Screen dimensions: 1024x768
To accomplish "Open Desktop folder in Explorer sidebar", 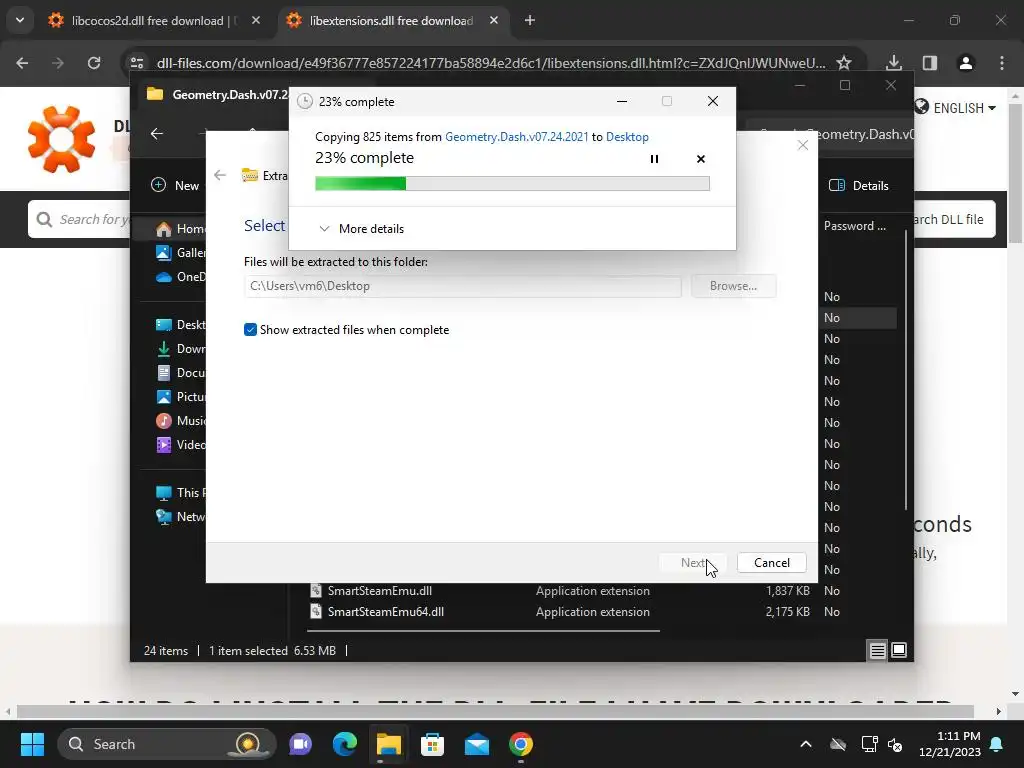I will 180,325.
